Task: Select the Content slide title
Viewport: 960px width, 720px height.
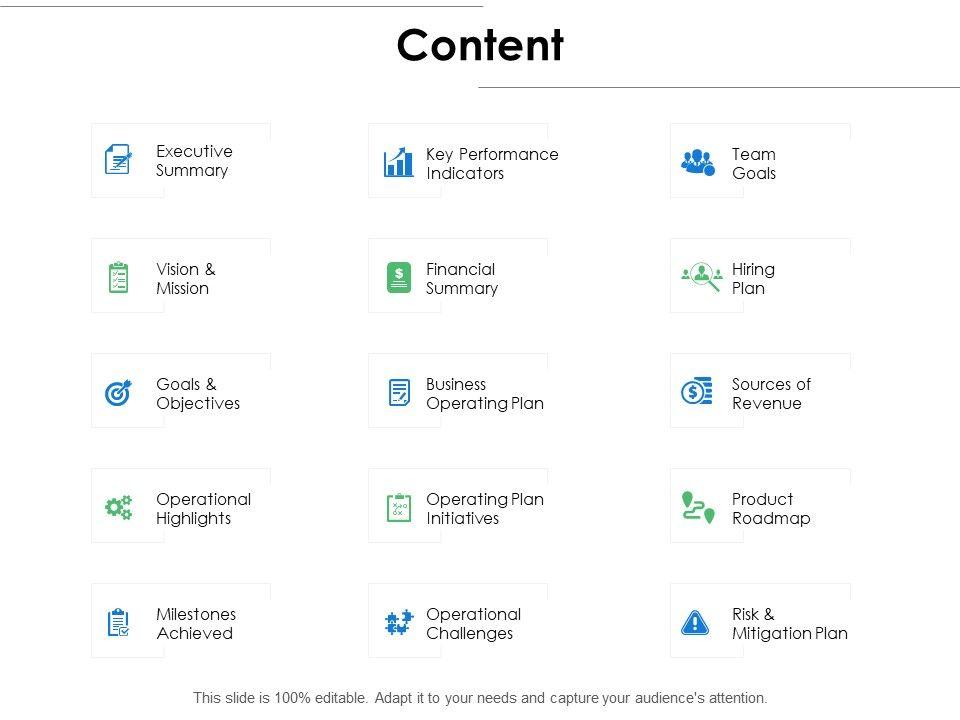Action: 480,46
